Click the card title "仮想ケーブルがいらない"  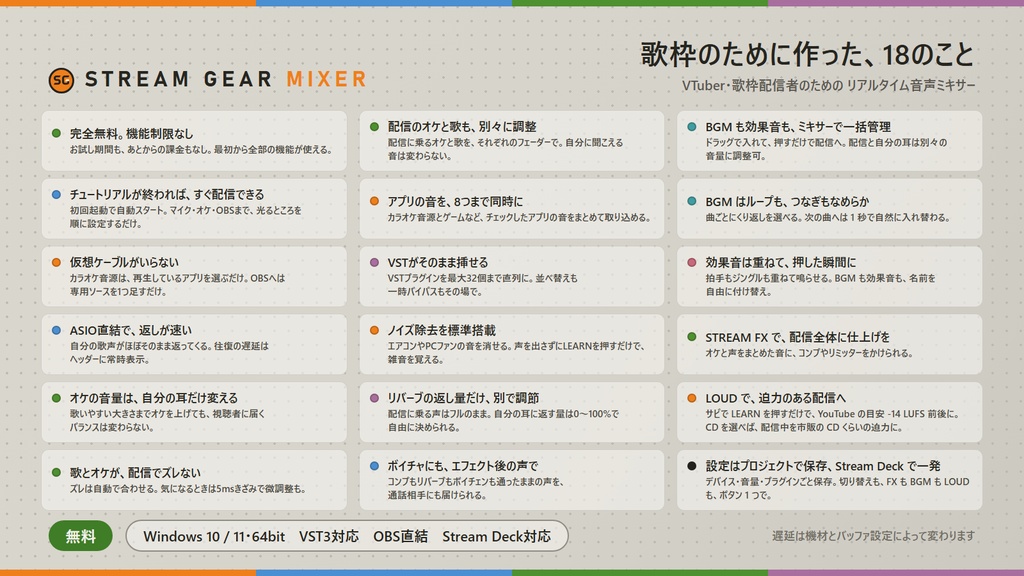(124, 262)
